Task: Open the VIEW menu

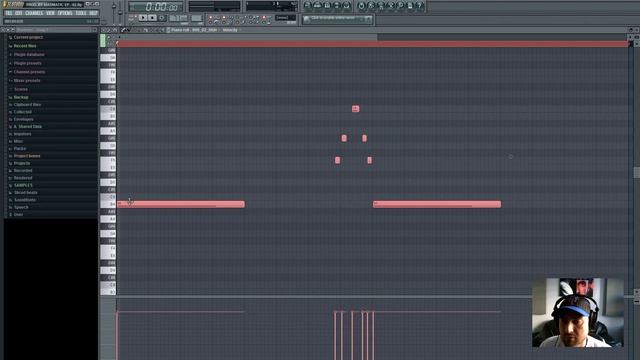Action: coord(50,13)
